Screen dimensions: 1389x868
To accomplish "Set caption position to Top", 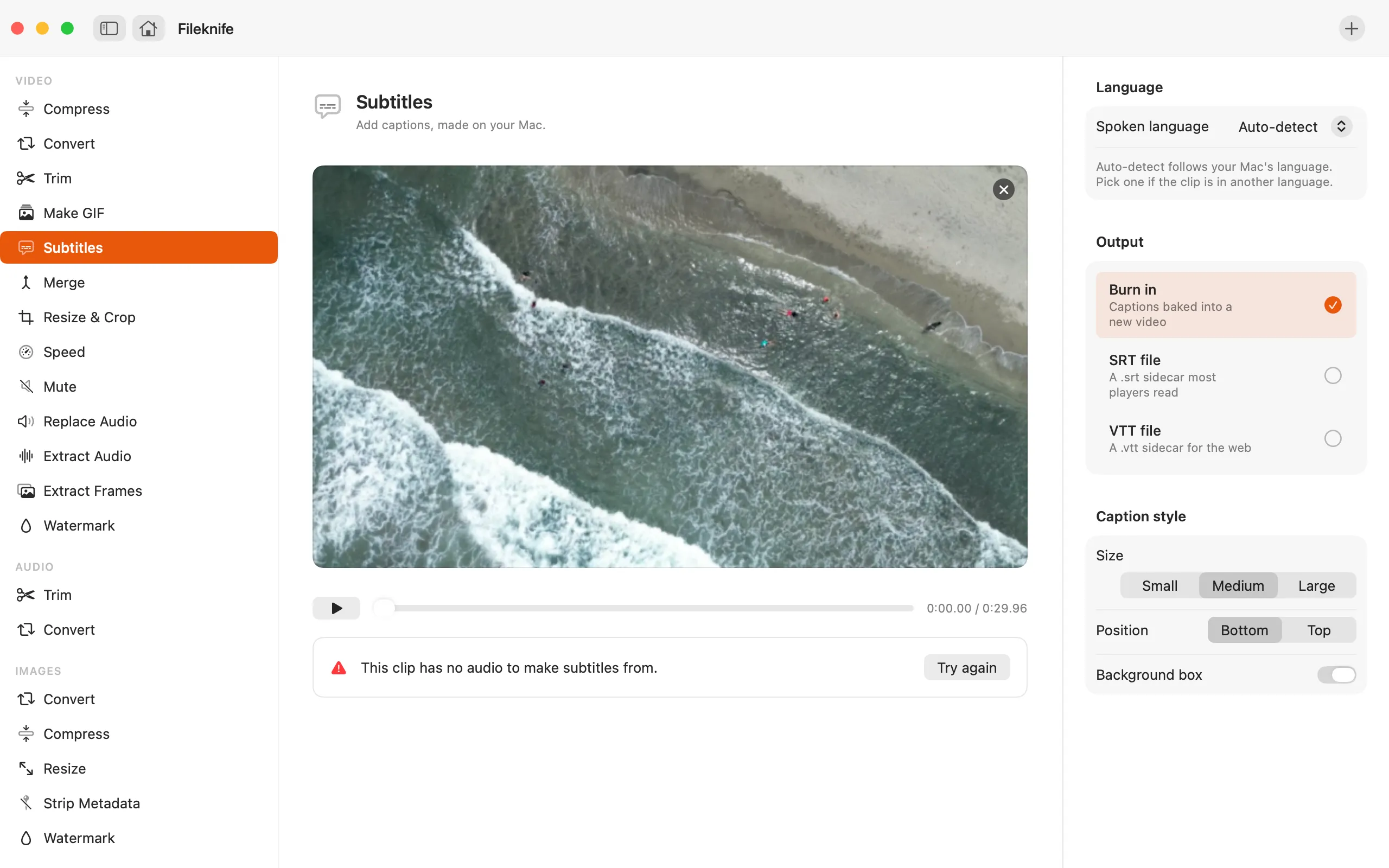I will tap(1318, 630).
